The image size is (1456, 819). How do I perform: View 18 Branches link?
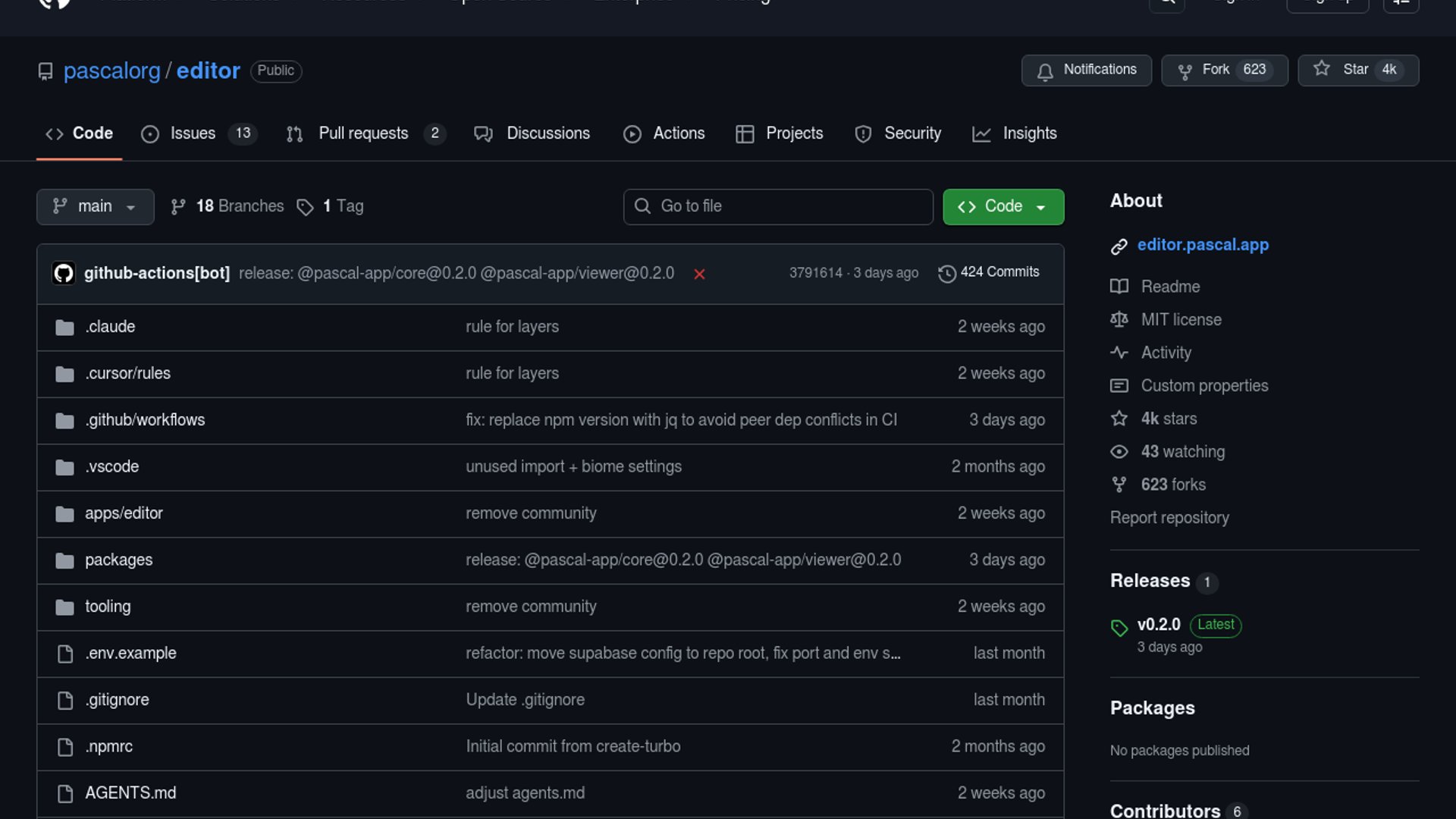(x=227, y=206)
